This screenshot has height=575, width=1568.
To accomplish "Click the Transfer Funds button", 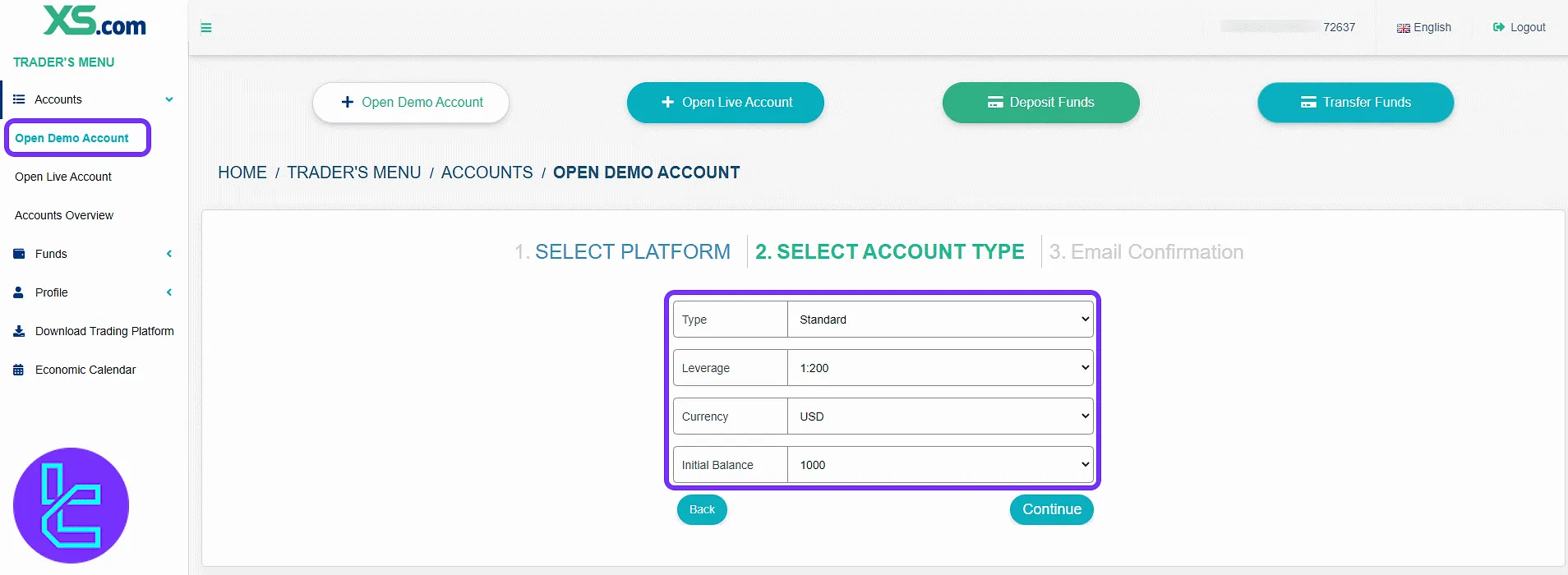I will (x=1355, y=103).
